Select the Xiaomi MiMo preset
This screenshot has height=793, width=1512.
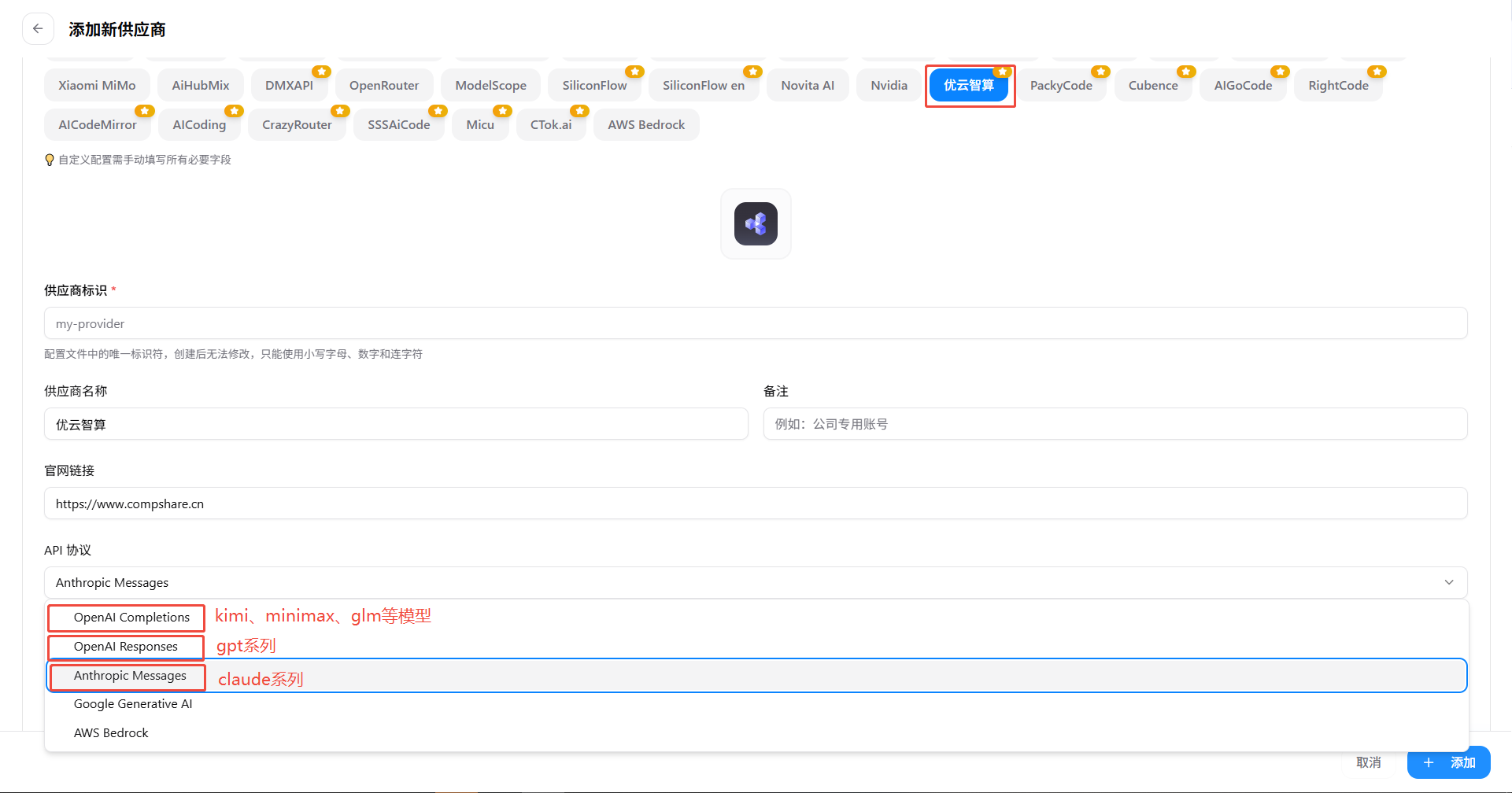97,85
